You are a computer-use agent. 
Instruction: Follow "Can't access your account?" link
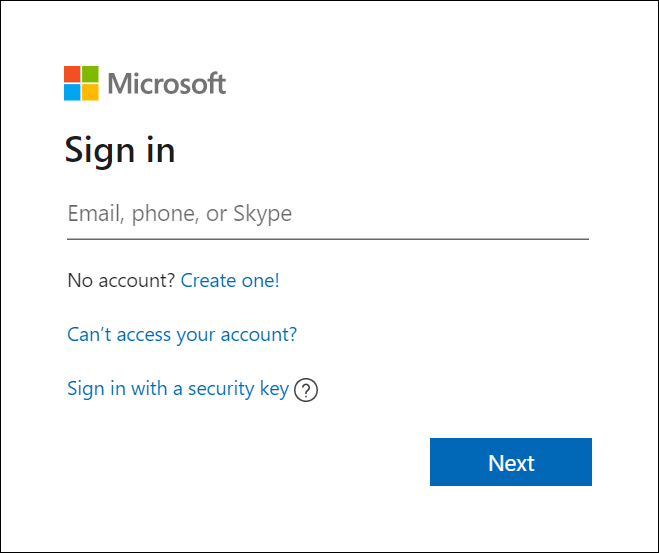coord(182,334)
